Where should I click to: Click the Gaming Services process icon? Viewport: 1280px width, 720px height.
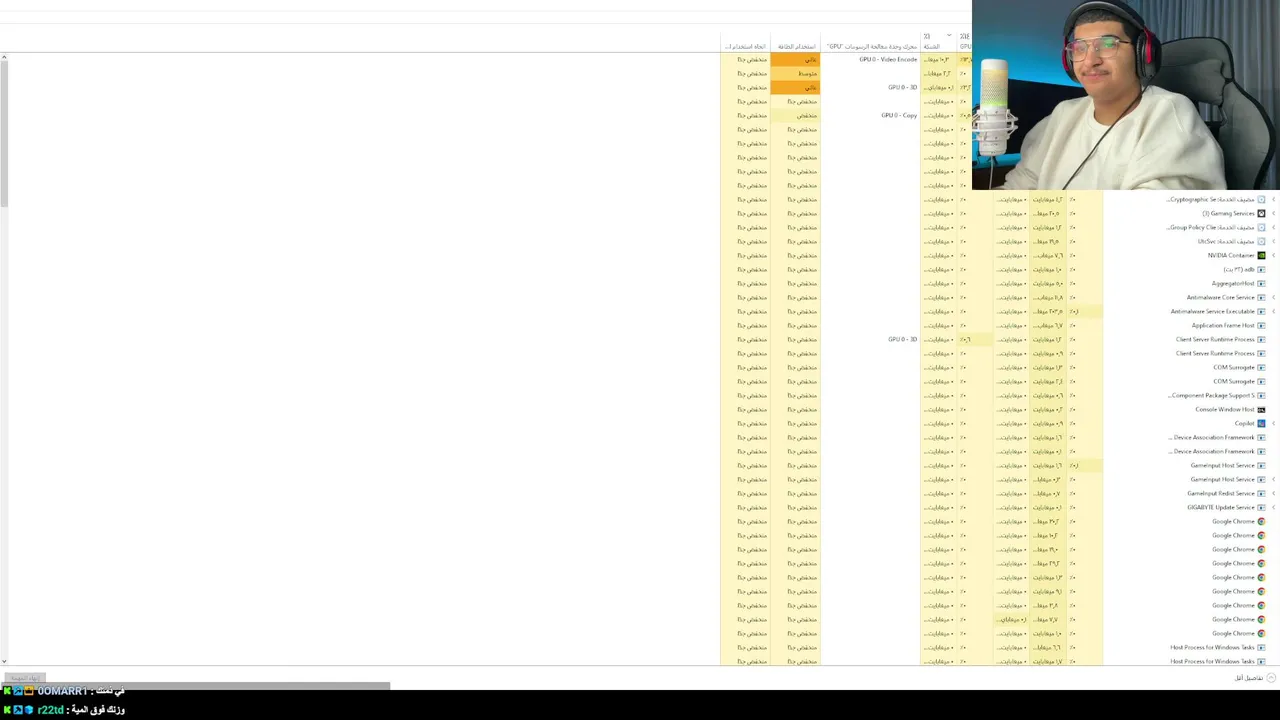coord(1261,213)
